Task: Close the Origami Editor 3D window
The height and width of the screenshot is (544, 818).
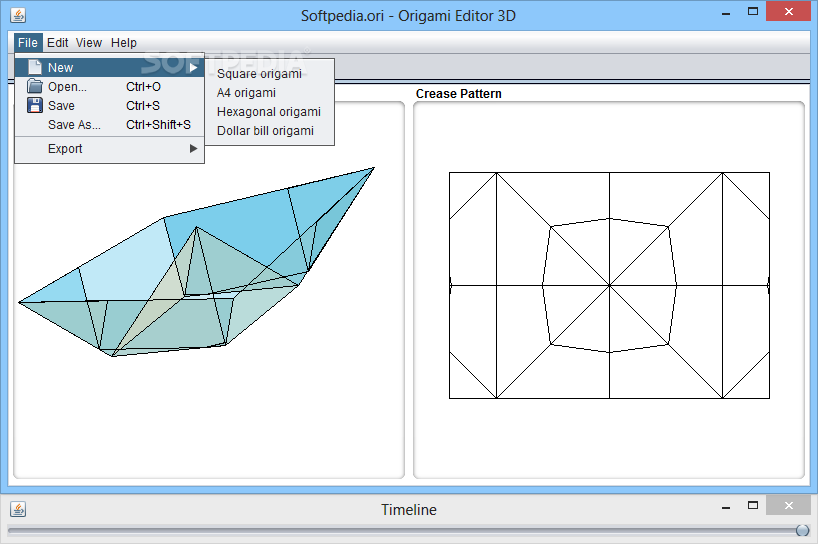Action: 789,11
